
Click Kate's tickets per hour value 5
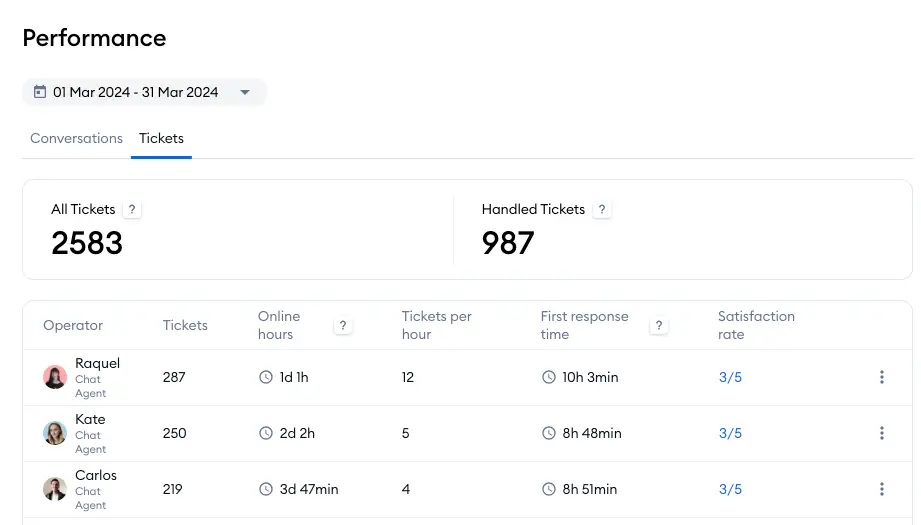pos(405,433)
